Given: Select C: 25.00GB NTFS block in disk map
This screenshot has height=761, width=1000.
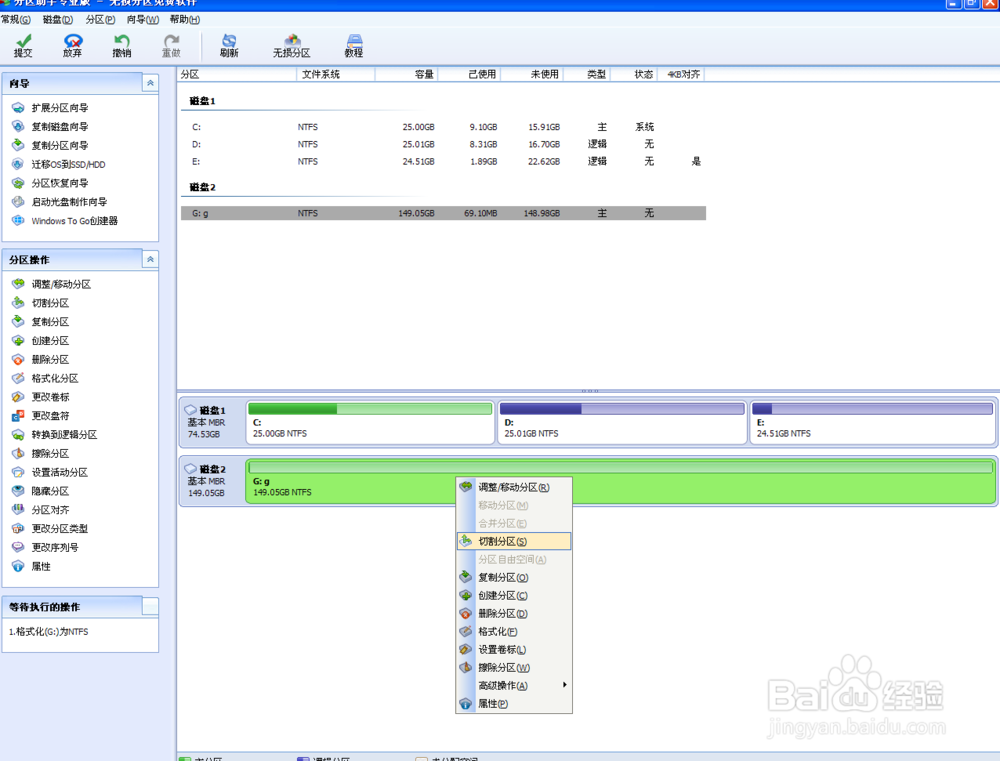Looking at the screenshot, I should (370, 422).
